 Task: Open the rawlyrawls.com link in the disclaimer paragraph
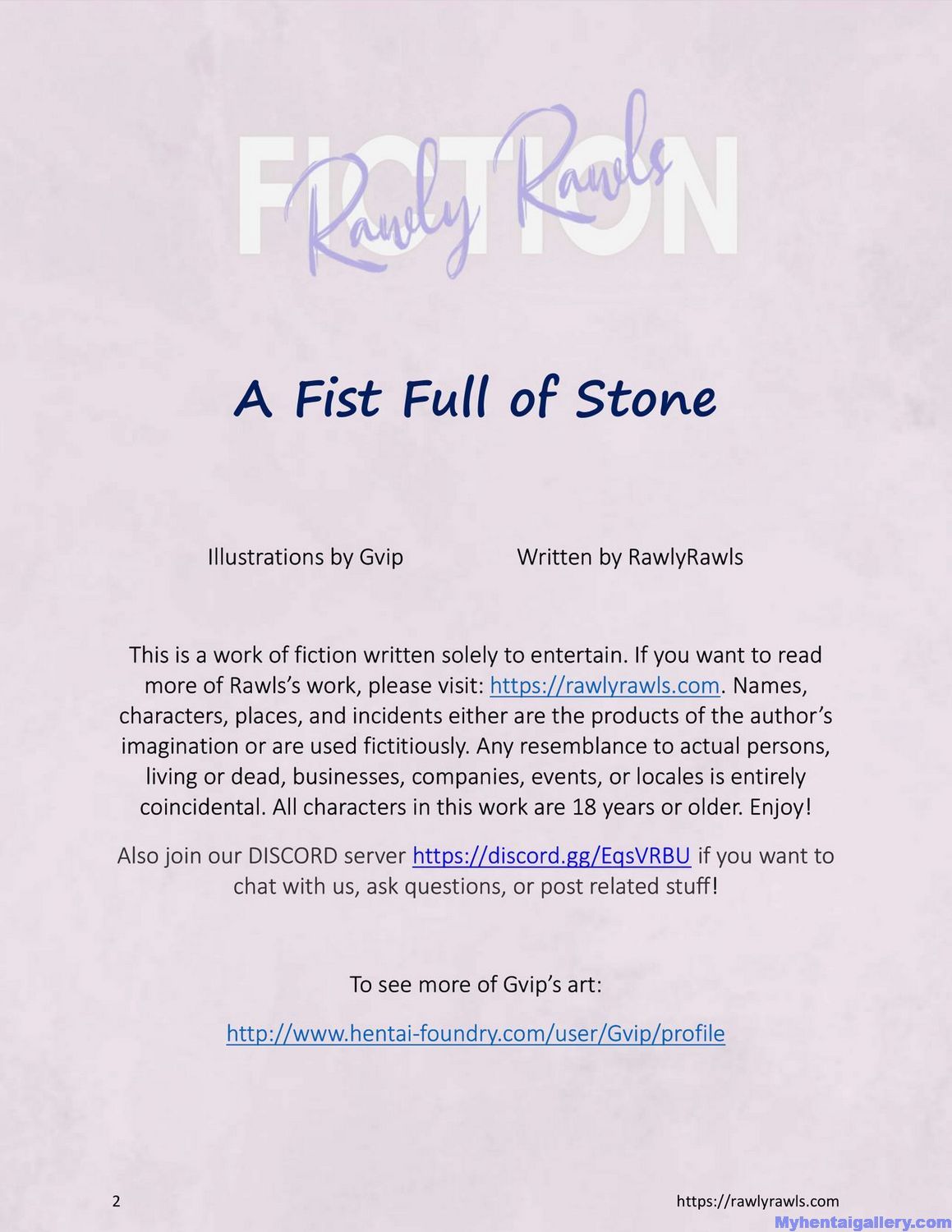(605, 685)
